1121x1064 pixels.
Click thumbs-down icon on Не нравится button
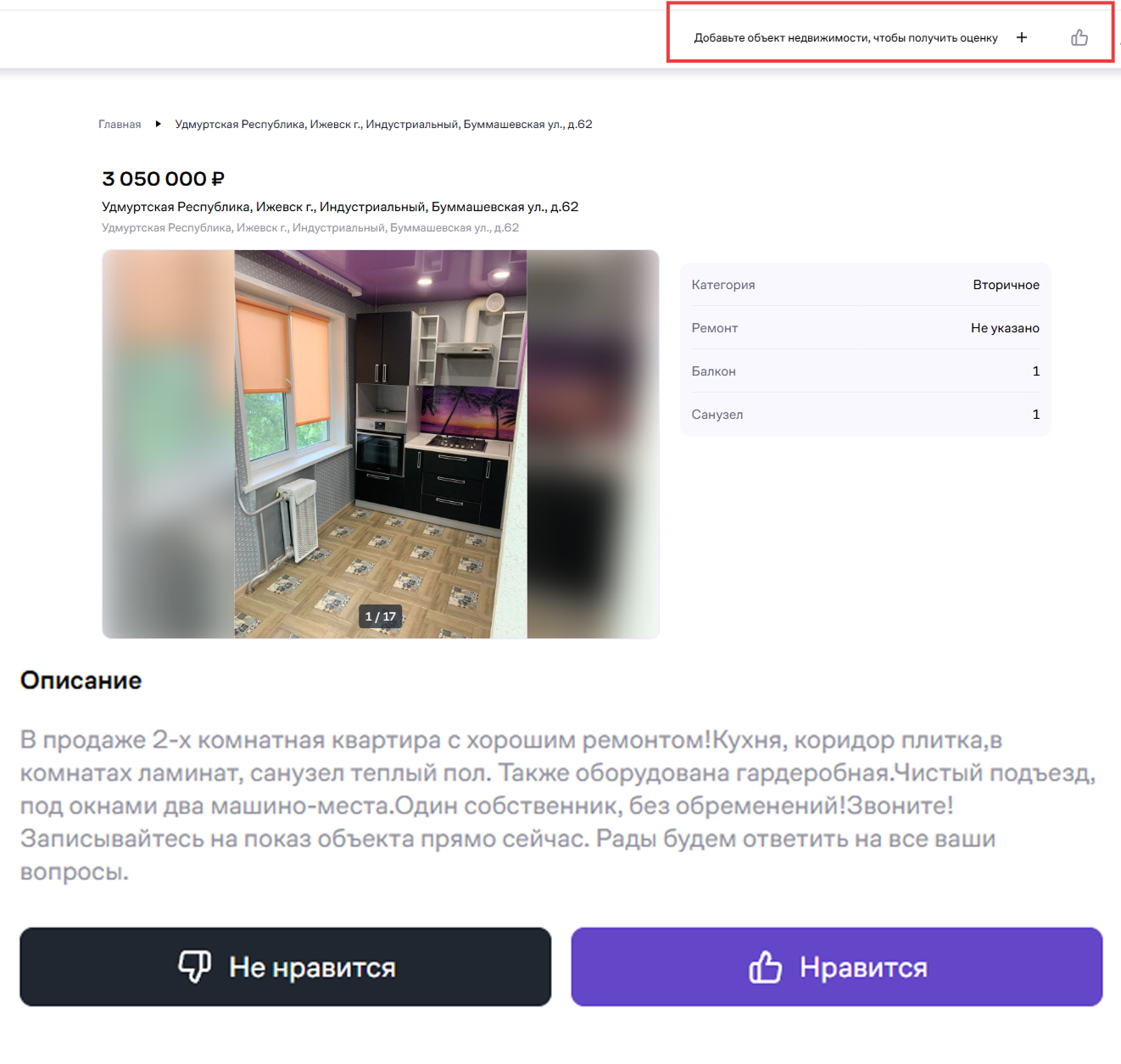click(x=194, y=967)
